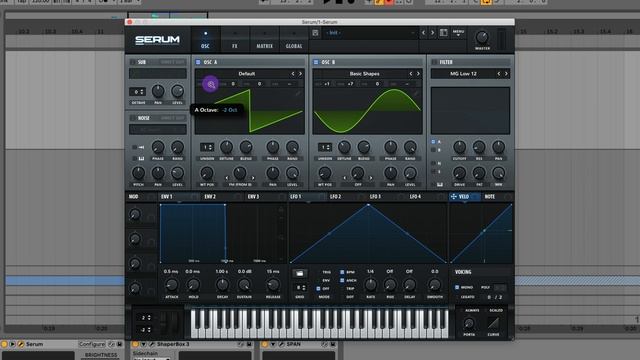Select next OSC A wavetable arrow

[x=300, y=74]
